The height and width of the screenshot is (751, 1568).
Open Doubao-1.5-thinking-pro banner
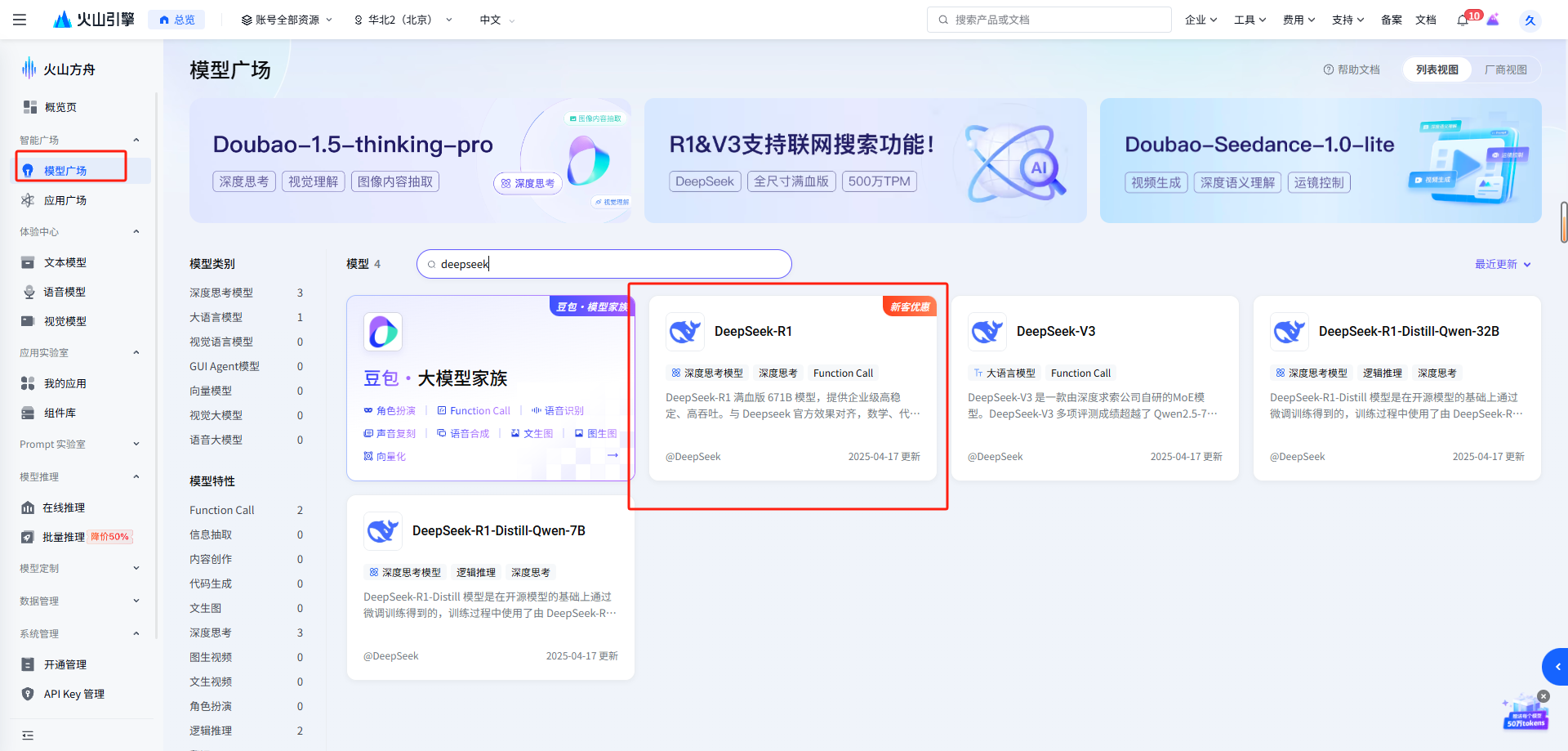coord(410,160)
